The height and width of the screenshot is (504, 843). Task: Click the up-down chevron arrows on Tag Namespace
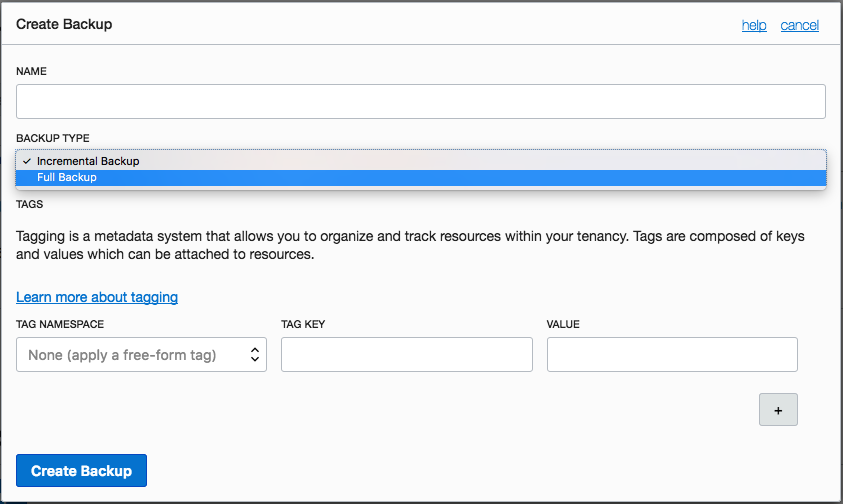255,355
